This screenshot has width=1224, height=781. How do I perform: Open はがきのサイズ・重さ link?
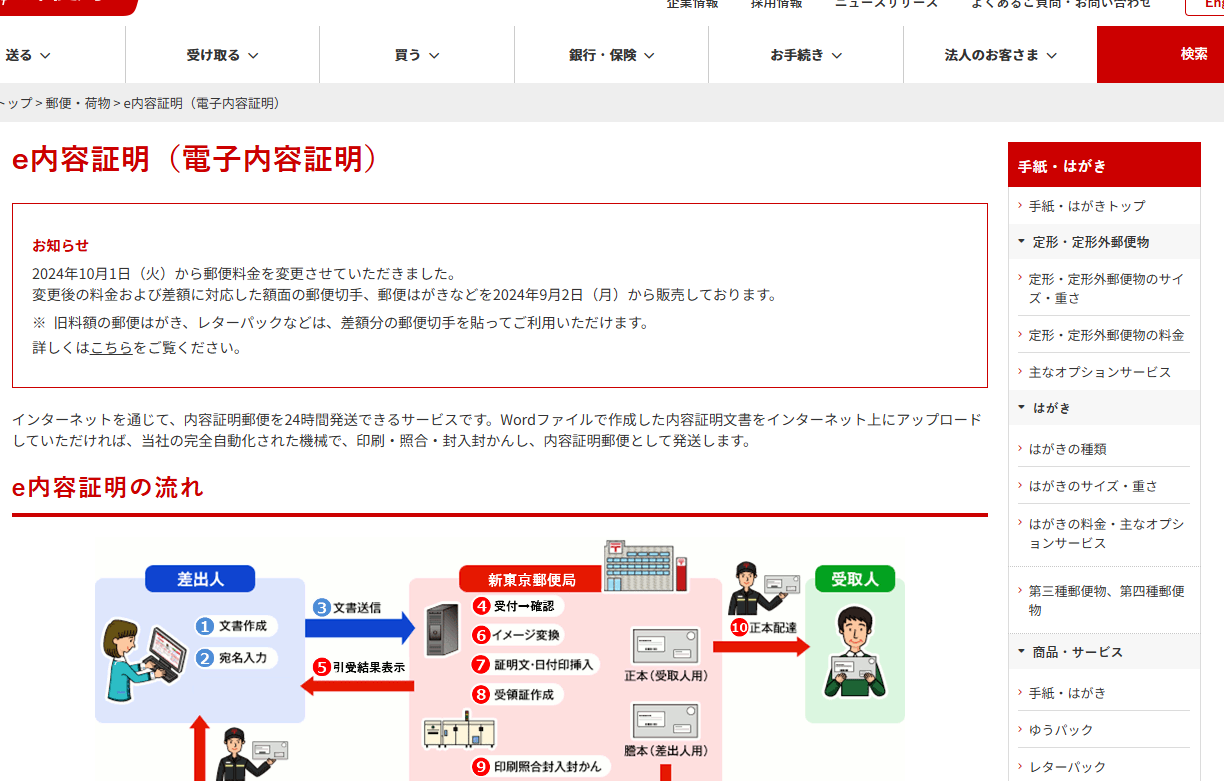pos(1093,486)
